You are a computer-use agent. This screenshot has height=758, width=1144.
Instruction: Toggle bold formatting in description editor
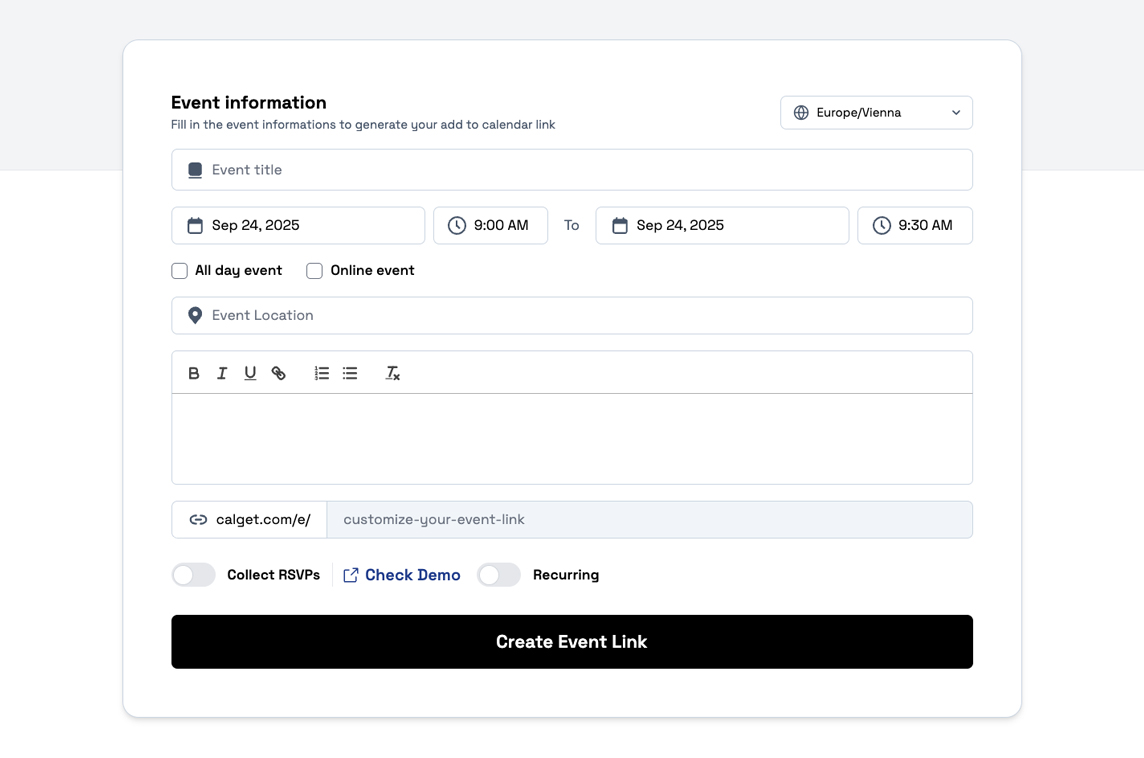pyautogui.click(x=194, y=373)
